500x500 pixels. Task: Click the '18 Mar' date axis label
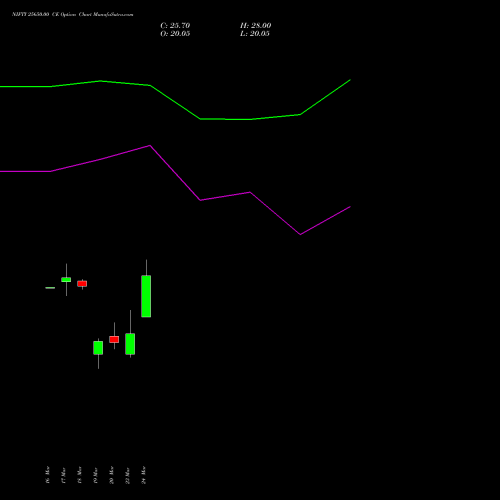(x=79, y=475)
